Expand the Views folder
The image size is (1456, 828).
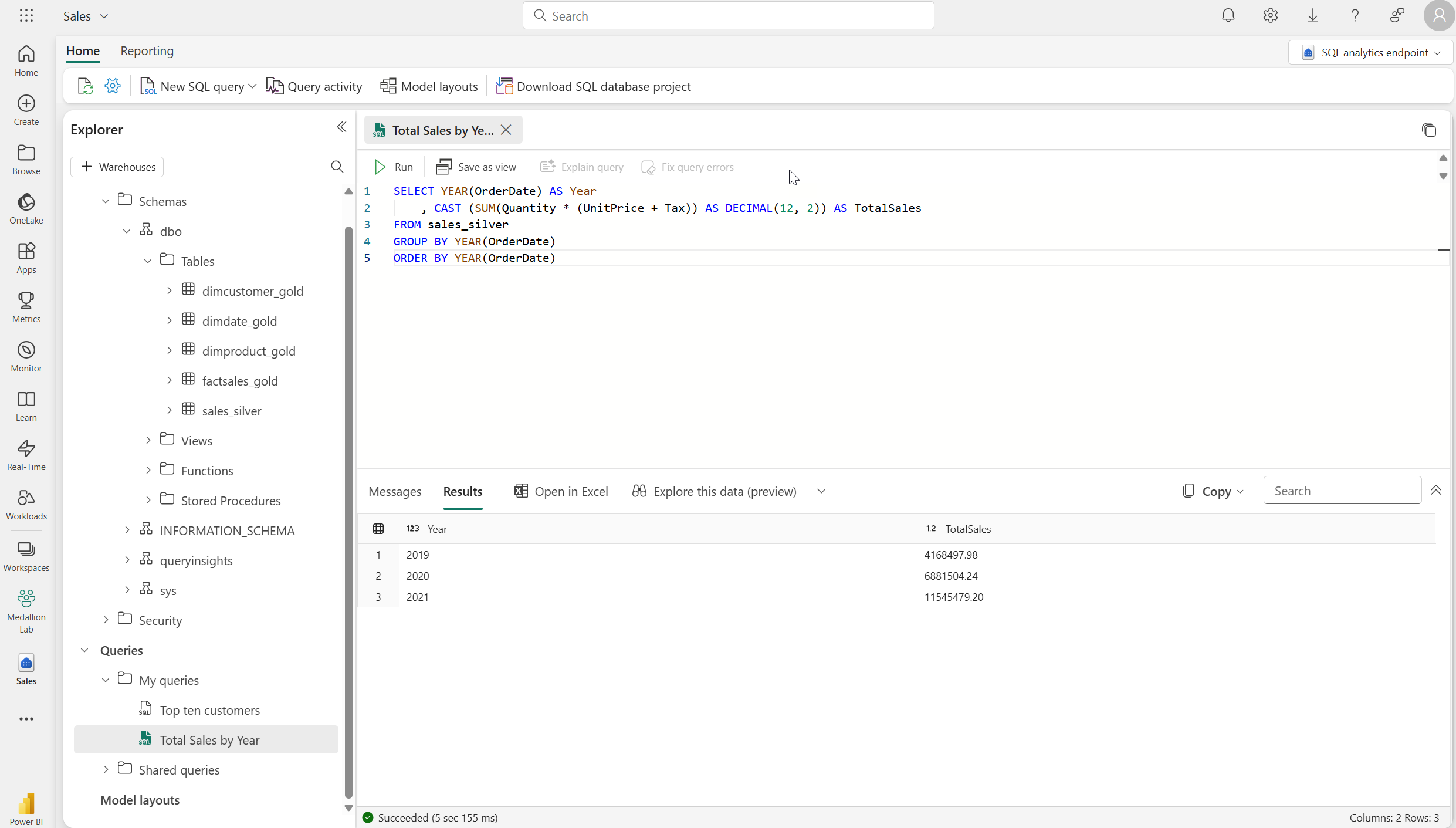148,440
